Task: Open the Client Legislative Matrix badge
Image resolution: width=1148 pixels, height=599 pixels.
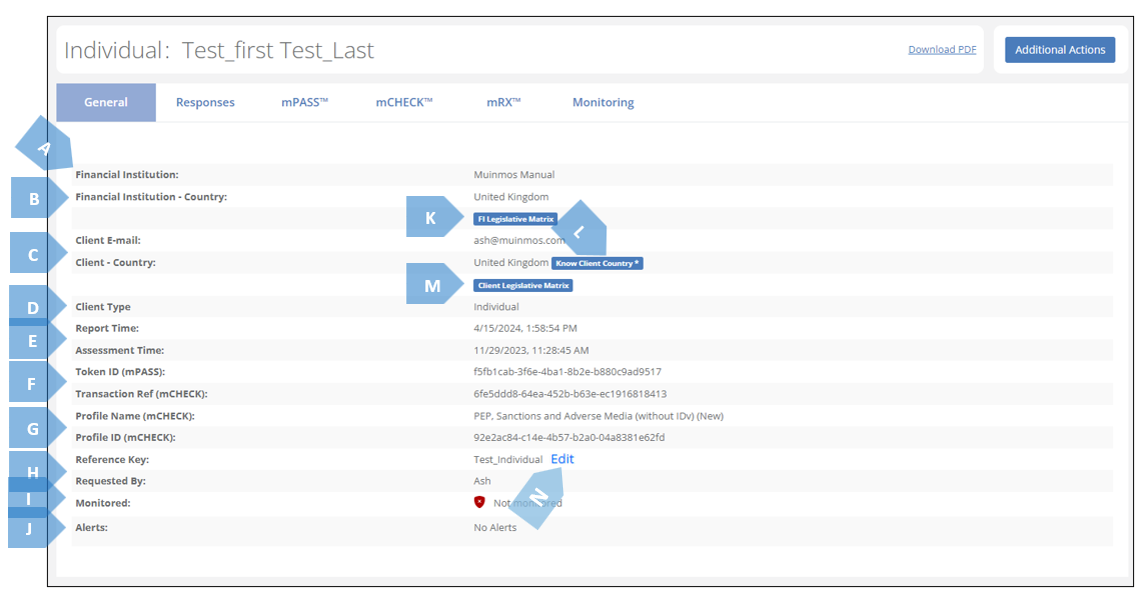Action: (523, 285)
